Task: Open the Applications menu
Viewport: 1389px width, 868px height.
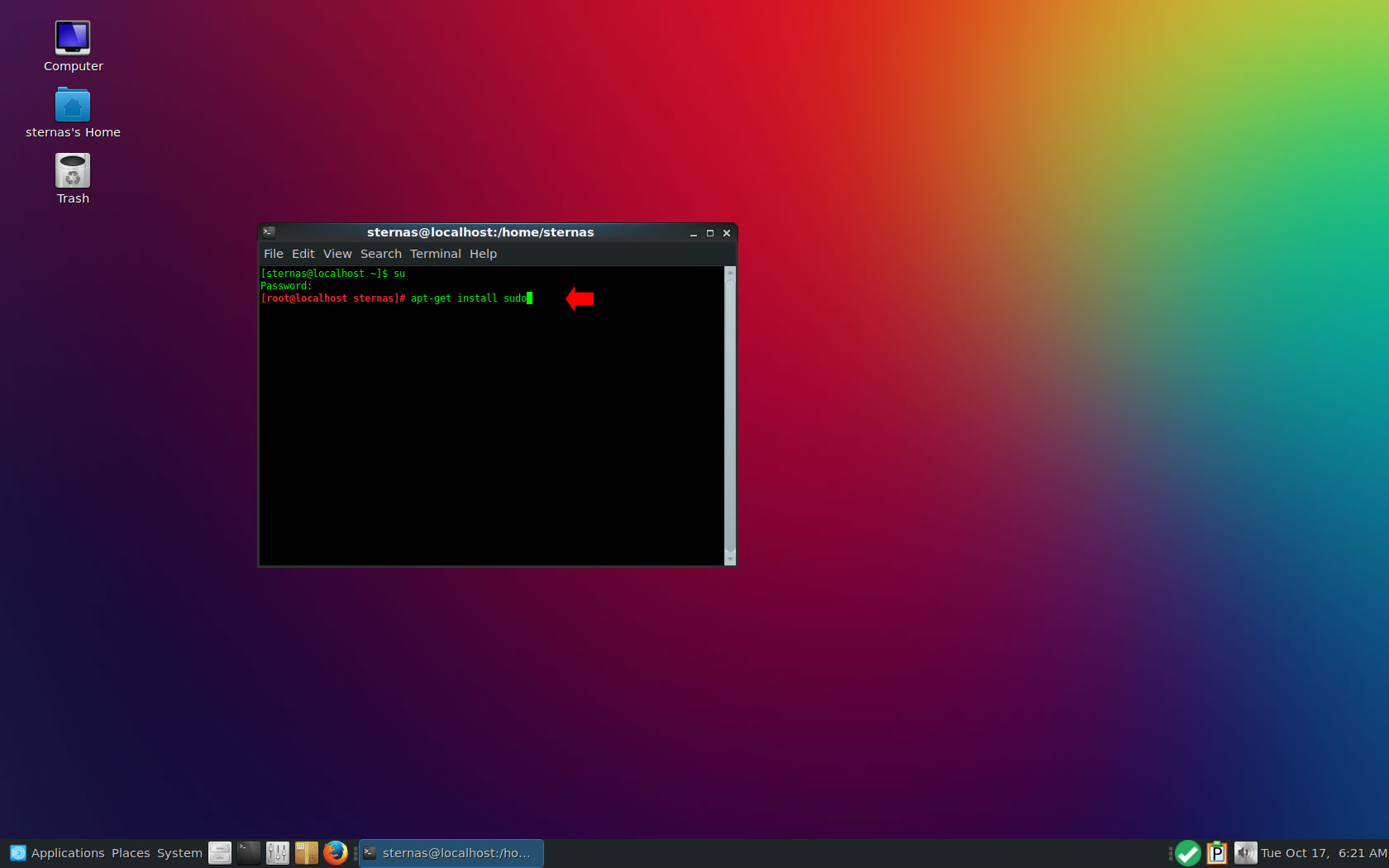Action: 58,853
